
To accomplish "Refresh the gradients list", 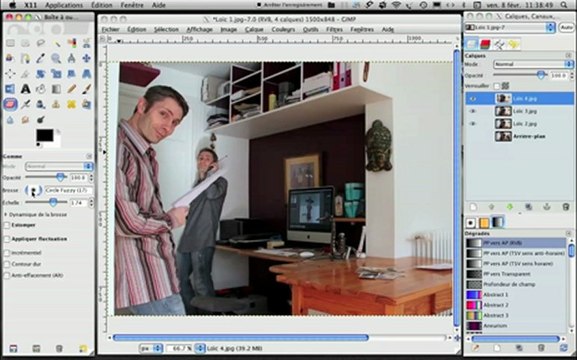I will tap(564, 347).
